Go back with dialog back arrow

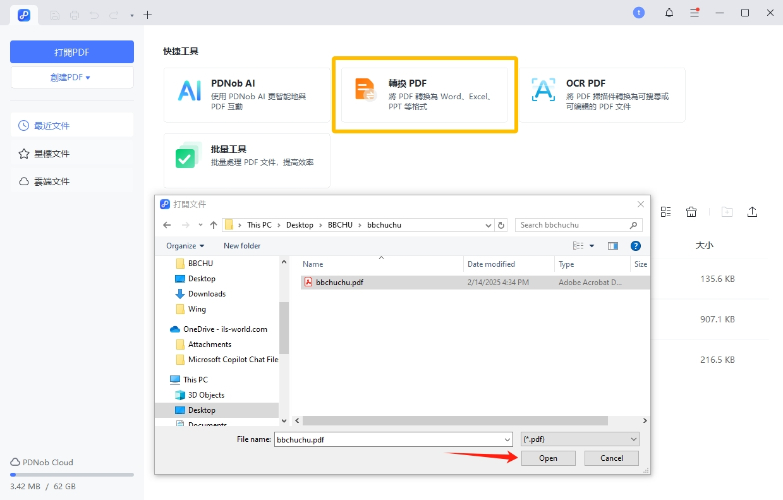167,225
